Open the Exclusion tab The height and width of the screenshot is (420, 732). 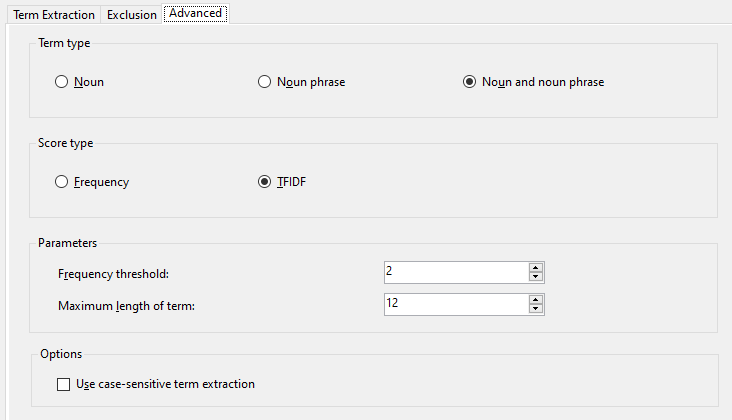tap(132, 15)
